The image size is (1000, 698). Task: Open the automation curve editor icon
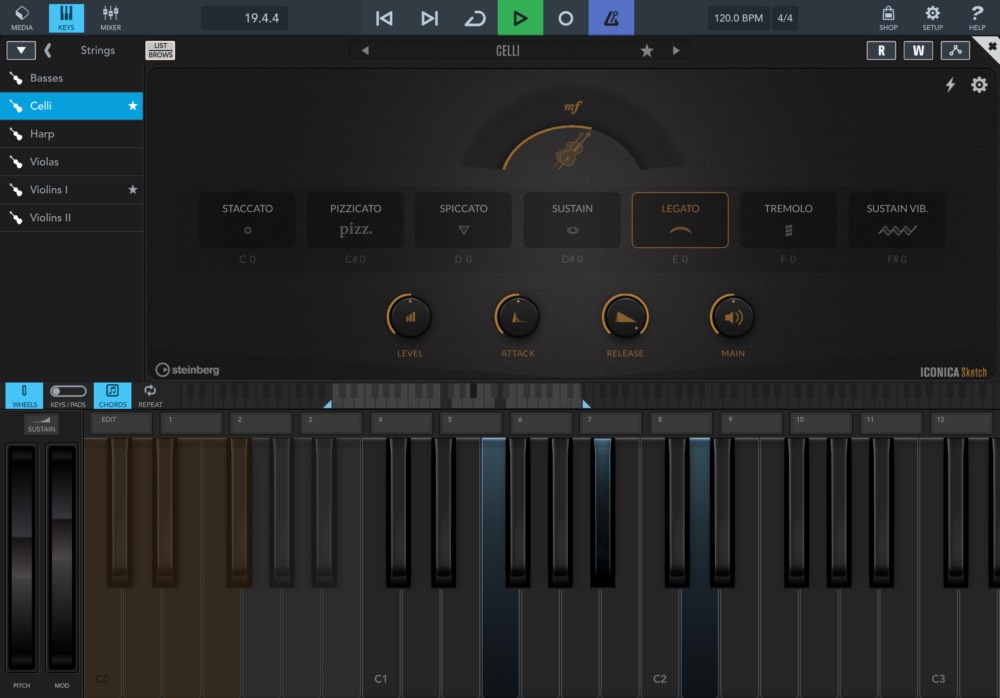coord(955,50)
